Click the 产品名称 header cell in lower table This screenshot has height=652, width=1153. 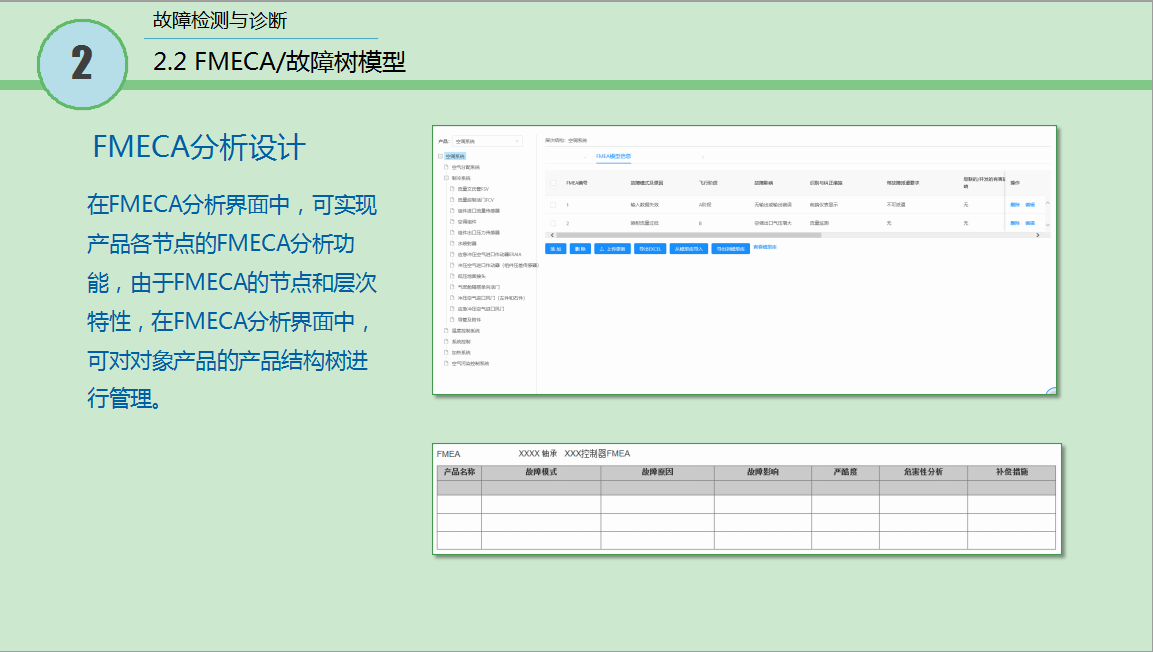tap(460, 472)
